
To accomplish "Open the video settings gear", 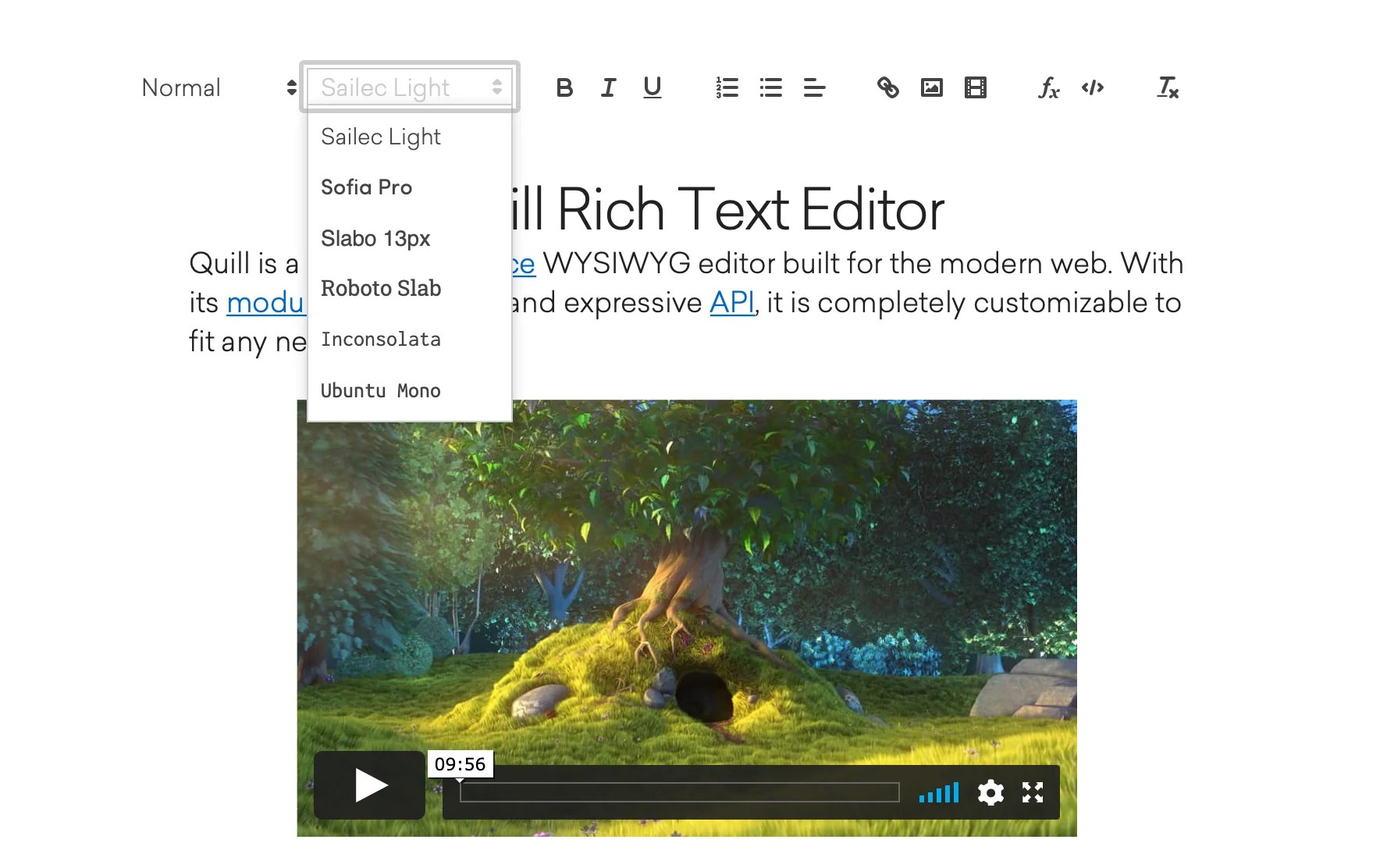I will point(990,793).
